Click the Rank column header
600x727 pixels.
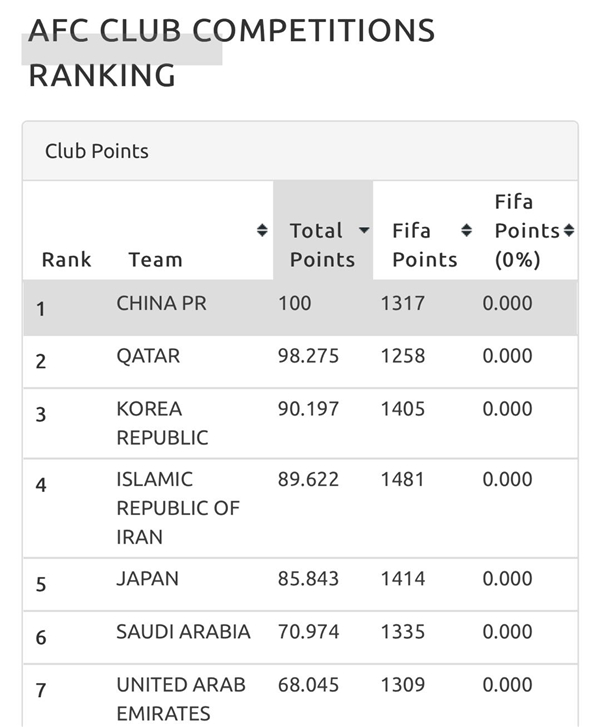[66, 260]
